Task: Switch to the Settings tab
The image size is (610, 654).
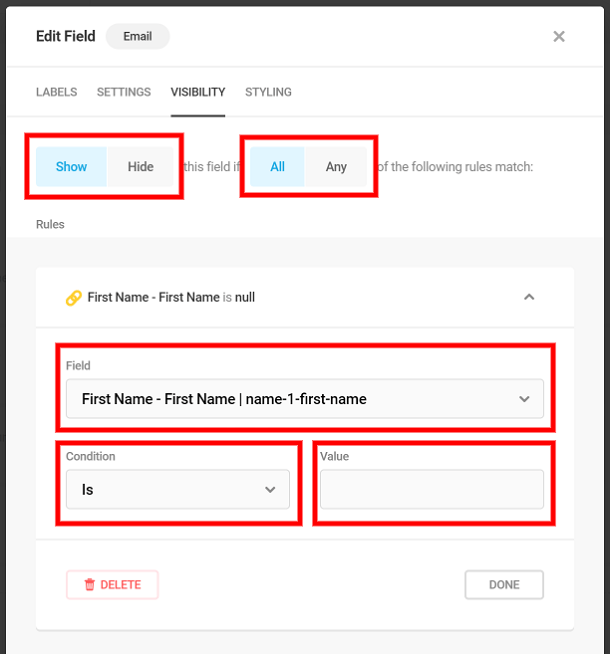Action: [x=124, y=92]
